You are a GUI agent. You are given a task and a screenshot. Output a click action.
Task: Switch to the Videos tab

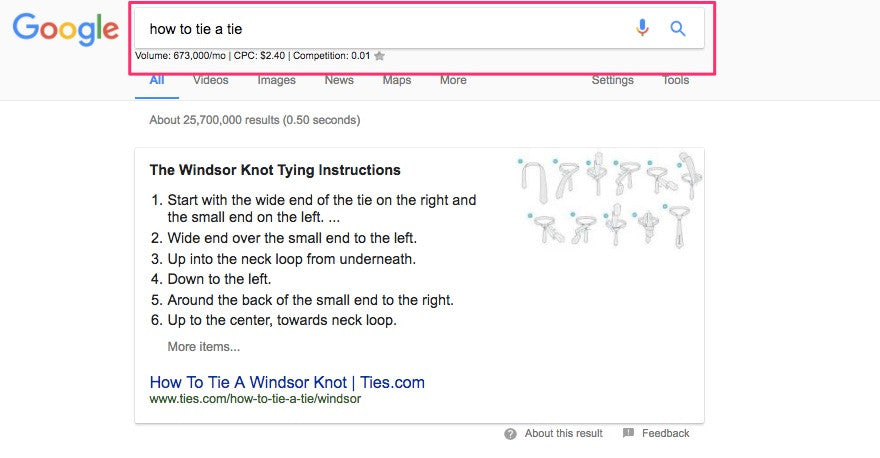click(x=211, y=80)
